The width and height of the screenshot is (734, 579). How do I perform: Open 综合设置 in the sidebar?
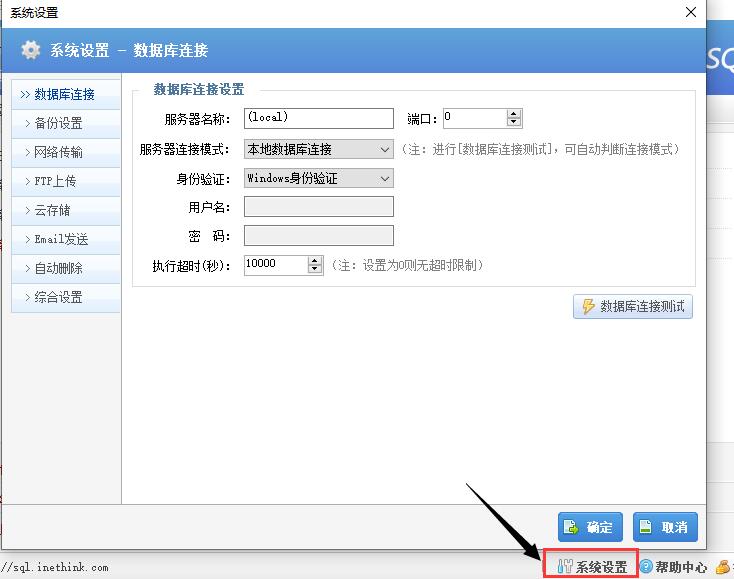[x=66, y=298]
